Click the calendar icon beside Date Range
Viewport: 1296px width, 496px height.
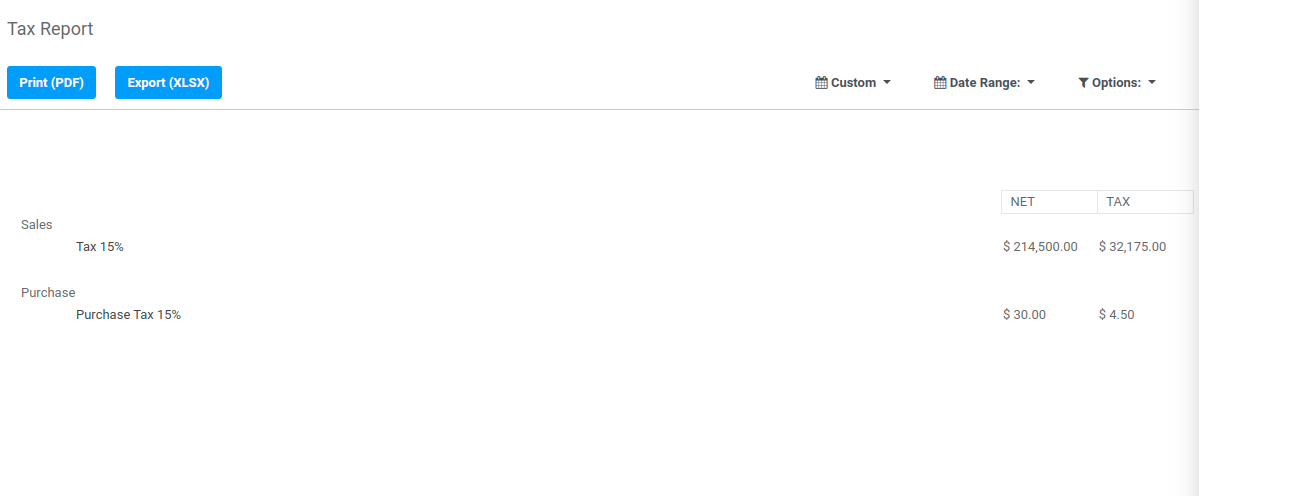[940, 83]
